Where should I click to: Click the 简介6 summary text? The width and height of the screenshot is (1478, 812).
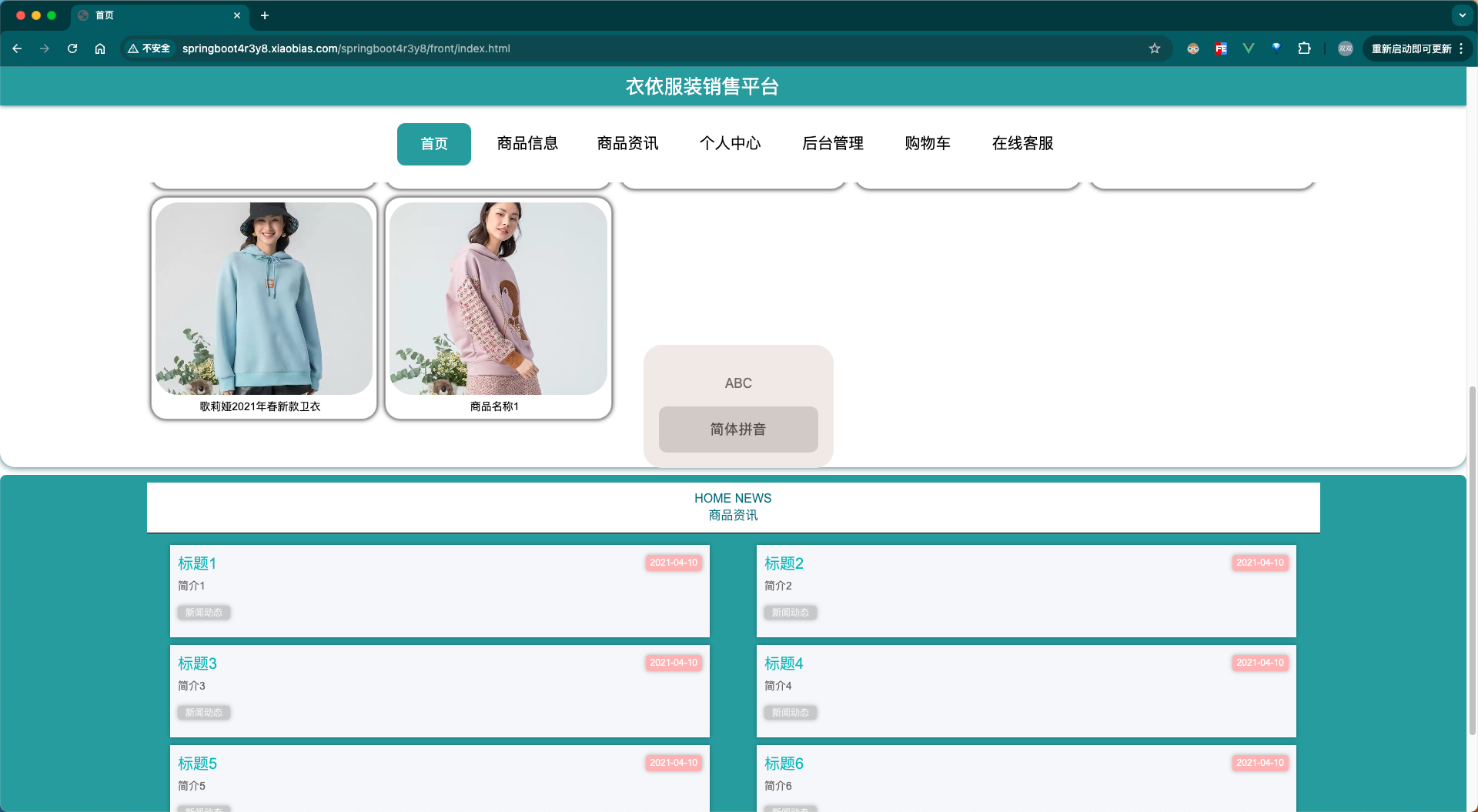coord(778,786)
